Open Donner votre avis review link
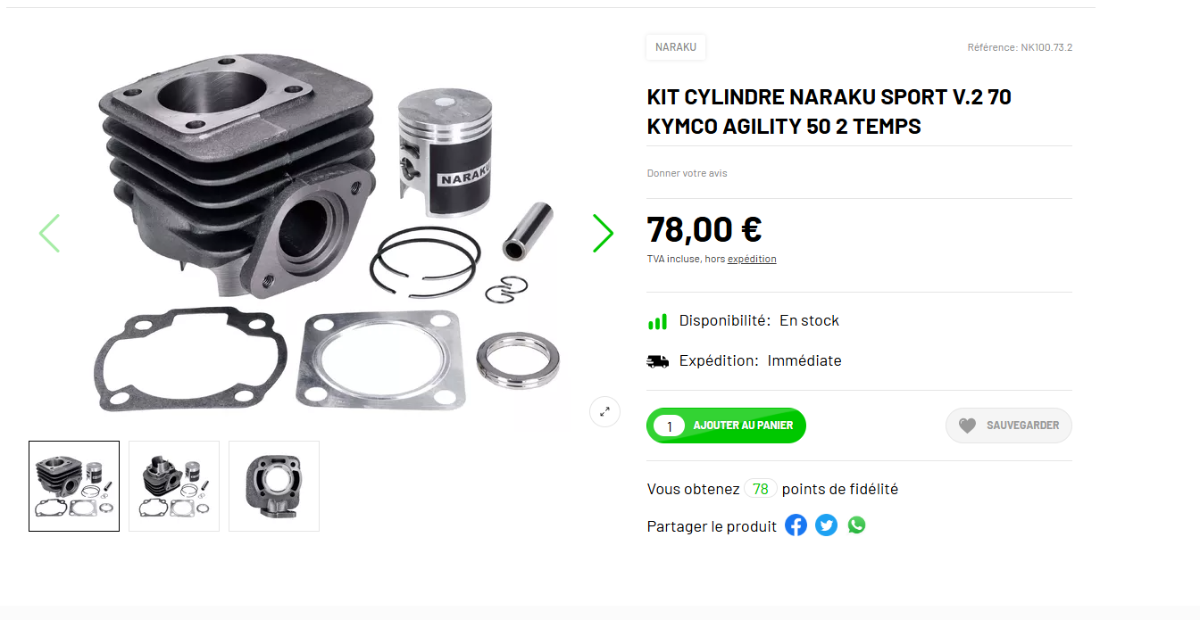This screenshot has width=1200, height=620. click(687, 173)
